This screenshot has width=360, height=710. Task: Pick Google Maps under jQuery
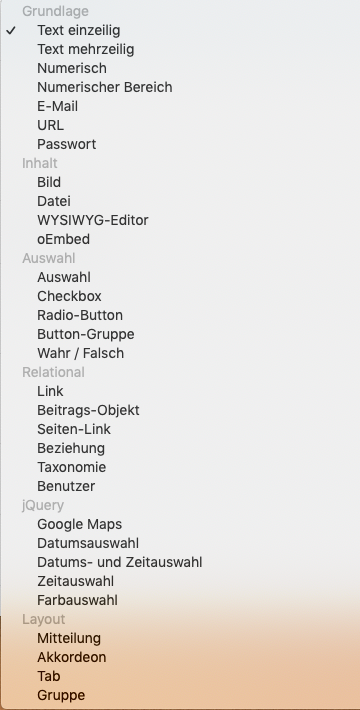click(x=180, y=525)
